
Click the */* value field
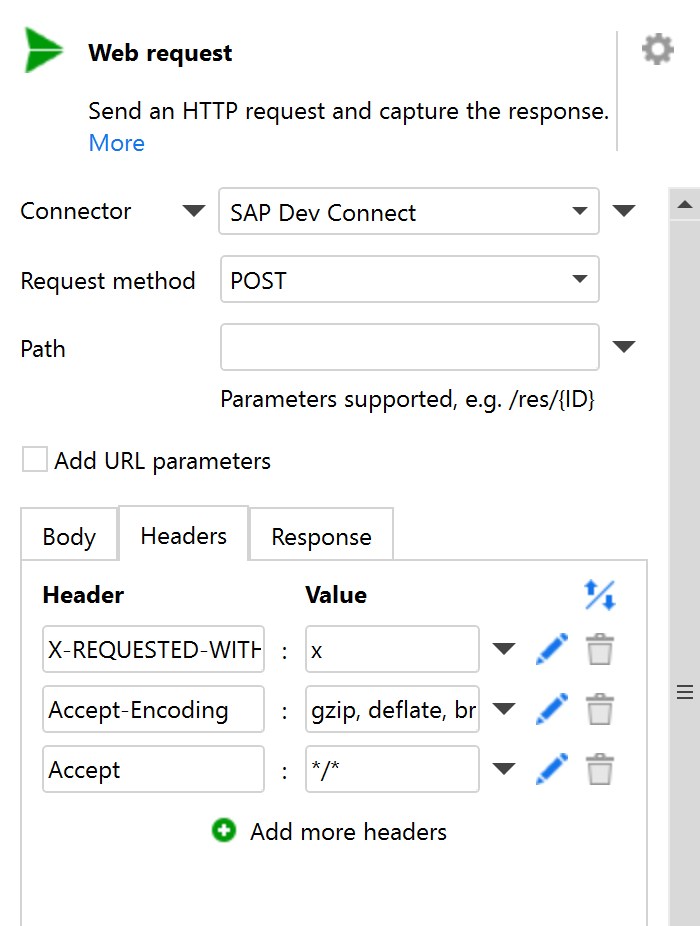pos(392,769)
